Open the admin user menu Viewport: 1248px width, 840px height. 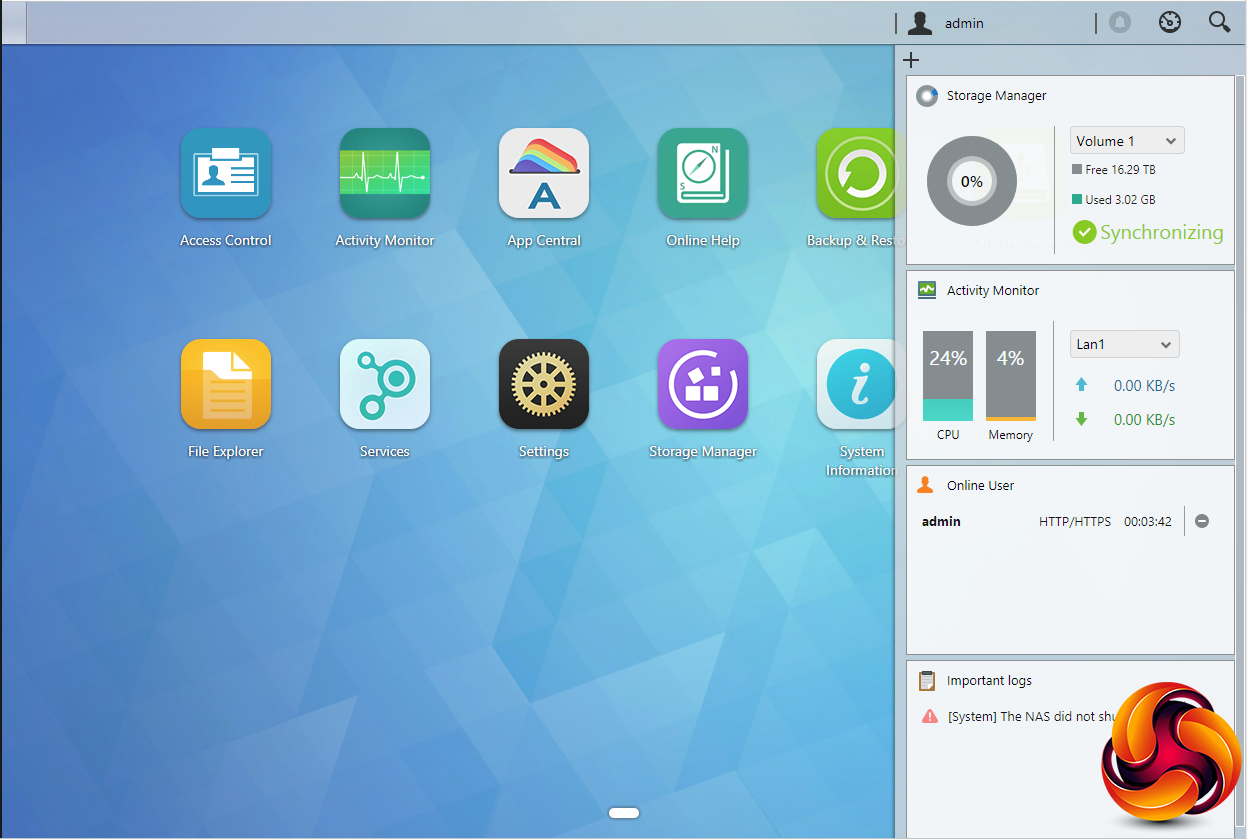946,22
